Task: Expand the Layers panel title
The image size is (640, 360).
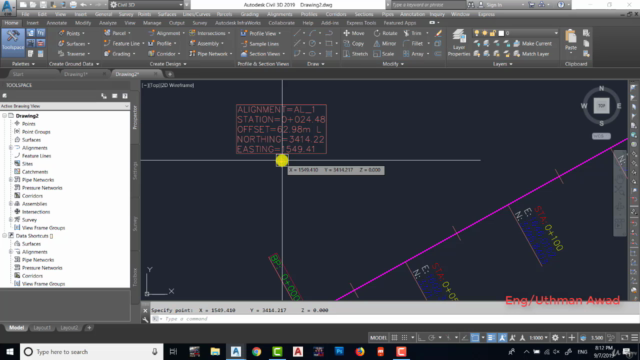Action: click(x=502, y=64)
